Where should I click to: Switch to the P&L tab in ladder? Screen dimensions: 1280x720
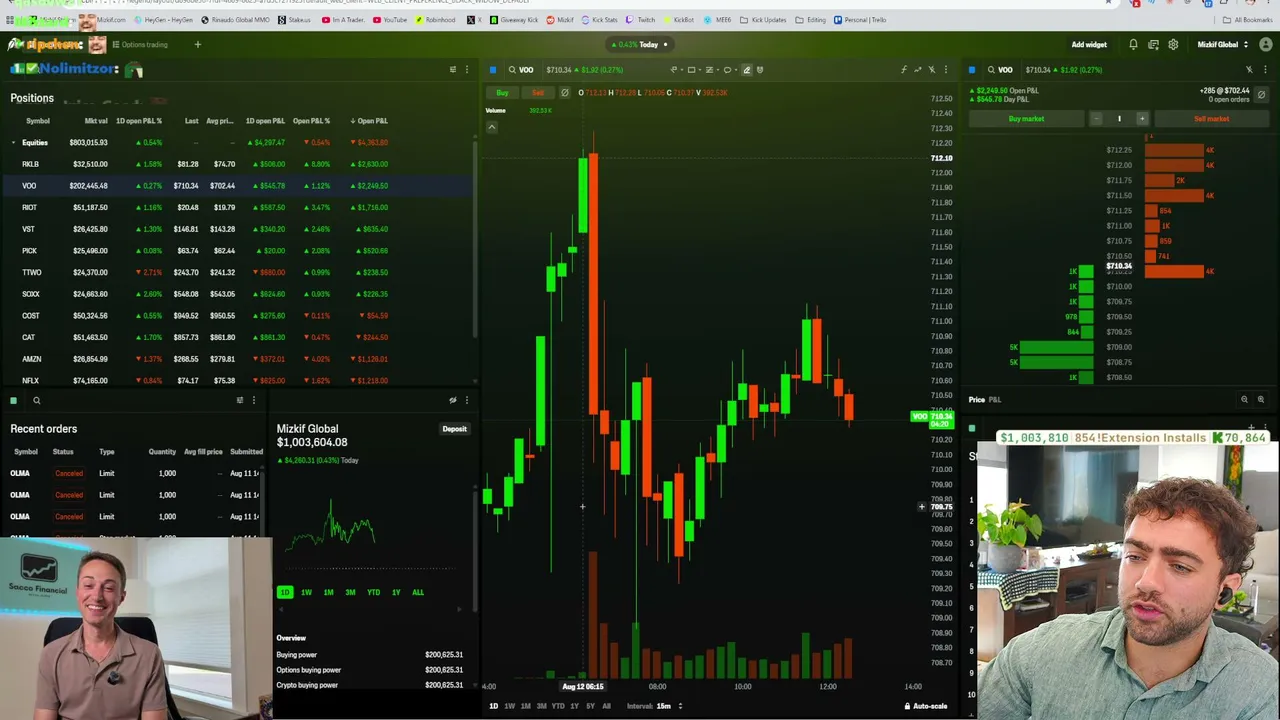pos(995,400)
